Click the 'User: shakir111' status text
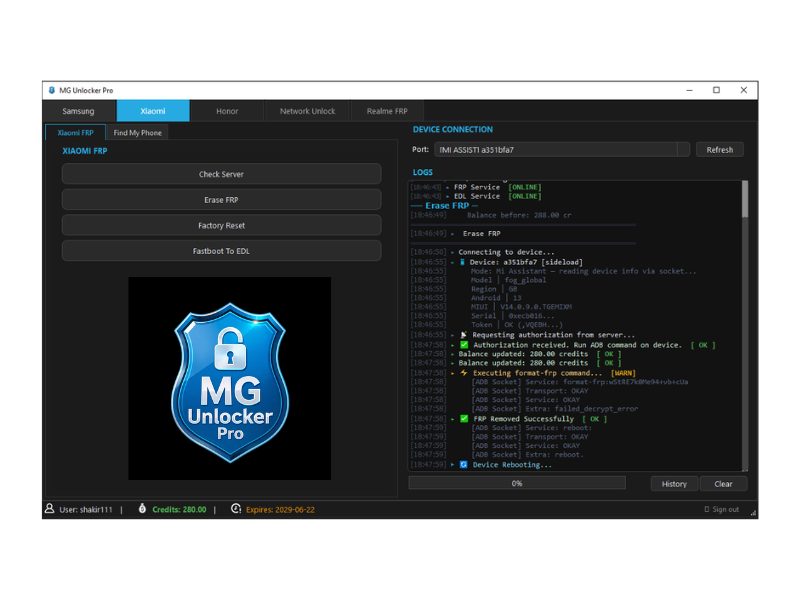 [x=86, y=509]
